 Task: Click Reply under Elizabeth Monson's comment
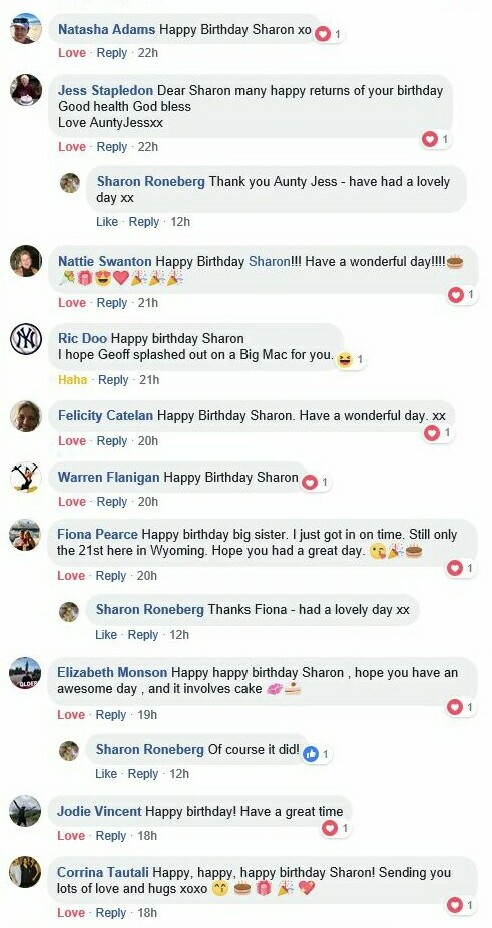[x=111, y=714]
